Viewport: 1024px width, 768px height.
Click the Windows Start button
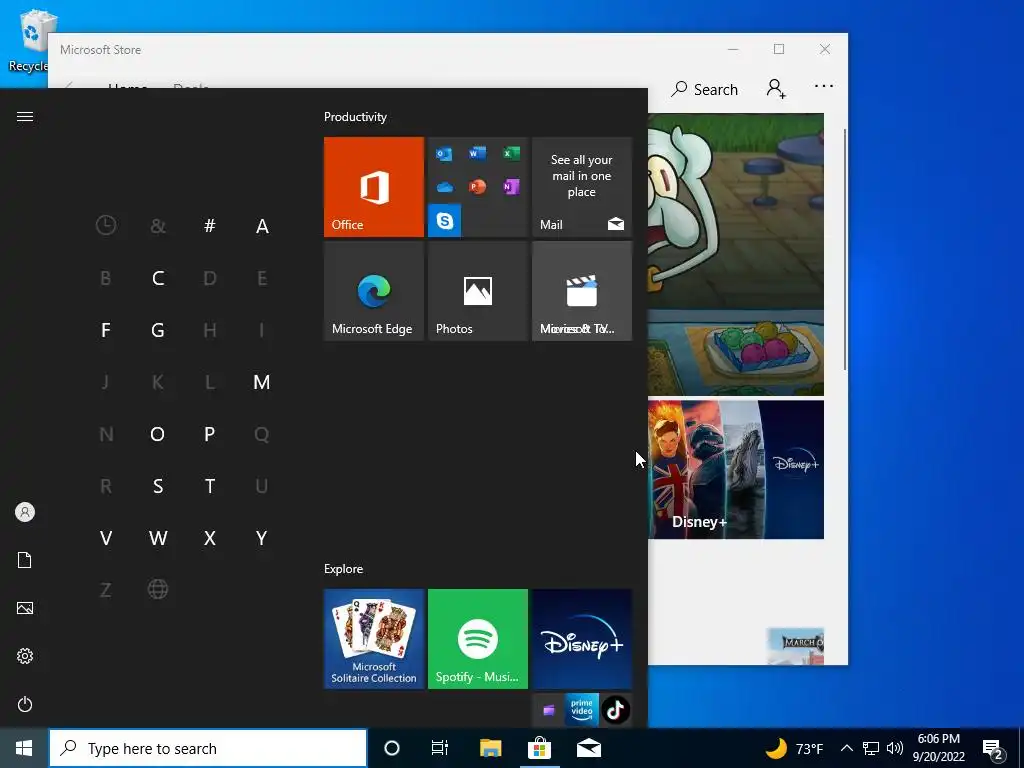[x=24, y=748]
